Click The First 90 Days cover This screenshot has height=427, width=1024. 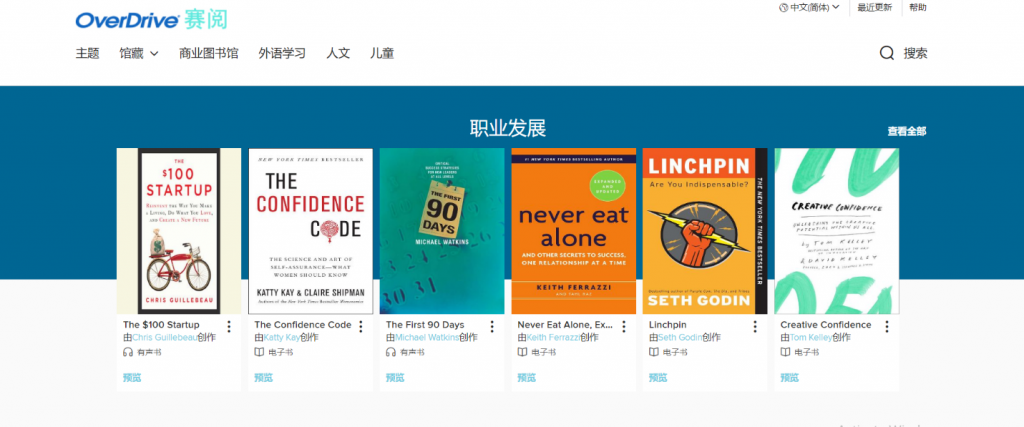pos(442,231)
